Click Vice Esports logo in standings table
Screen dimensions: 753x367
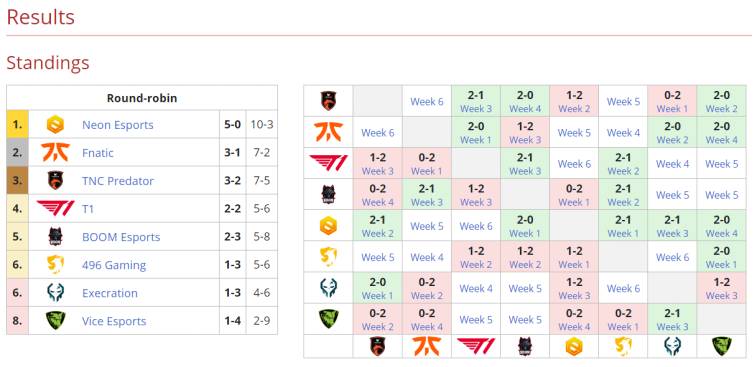(55, 320)
